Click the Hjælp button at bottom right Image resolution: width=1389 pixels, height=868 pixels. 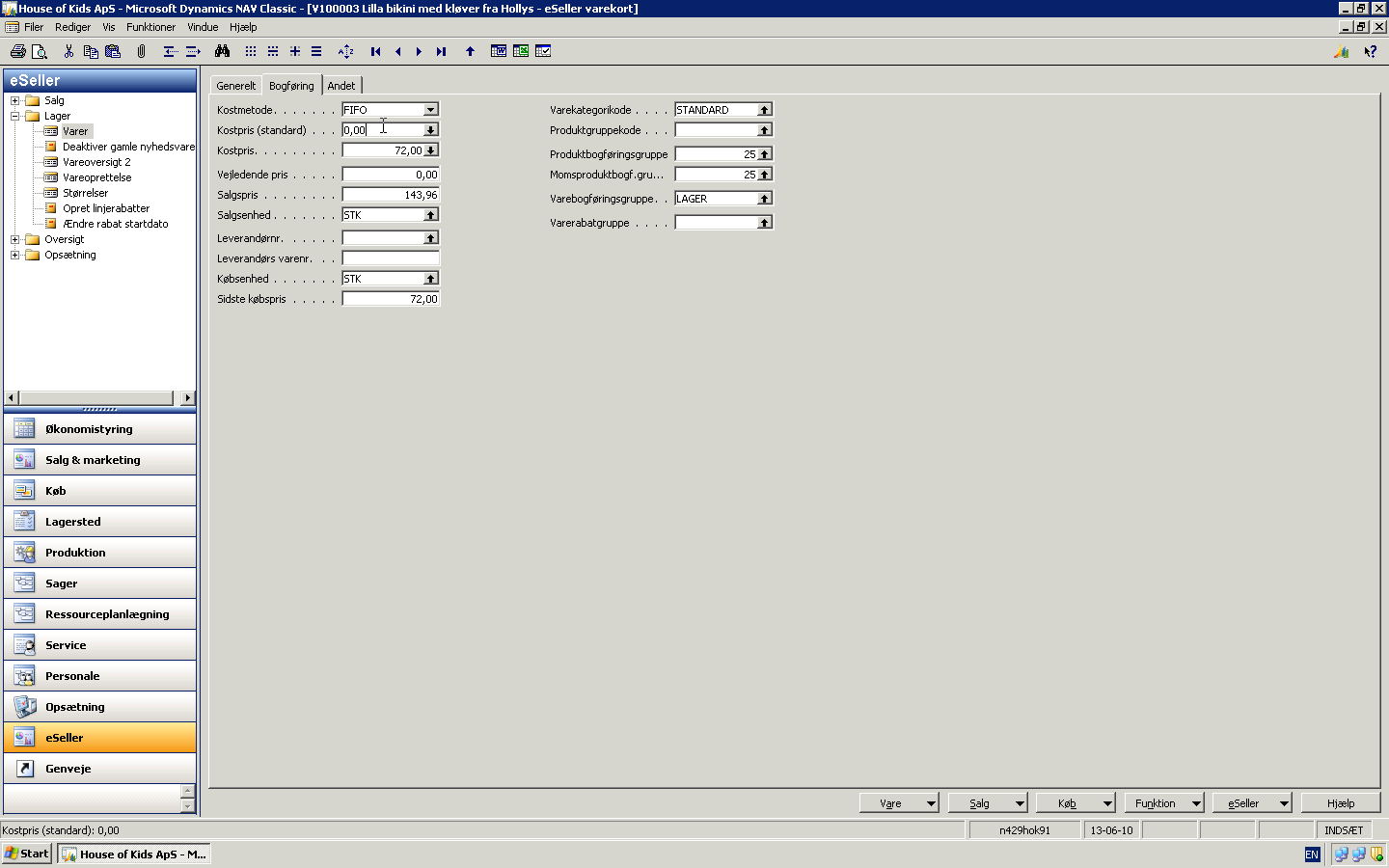(x=1340, y=803)
